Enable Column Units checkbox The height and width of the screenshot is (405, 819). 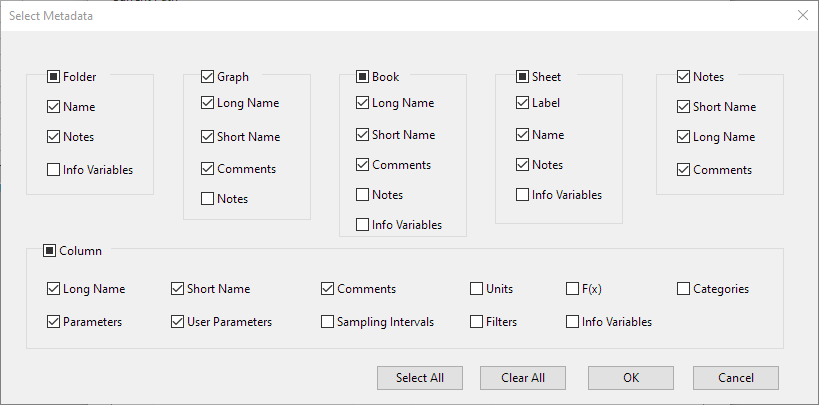pos(477,289)
